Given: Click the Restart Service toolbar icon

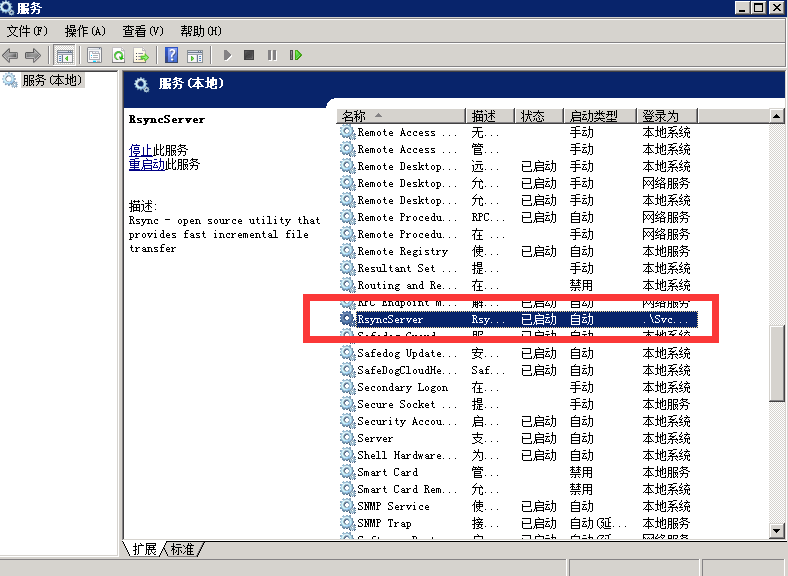Looking at the screenshot, I should (296, 55).
